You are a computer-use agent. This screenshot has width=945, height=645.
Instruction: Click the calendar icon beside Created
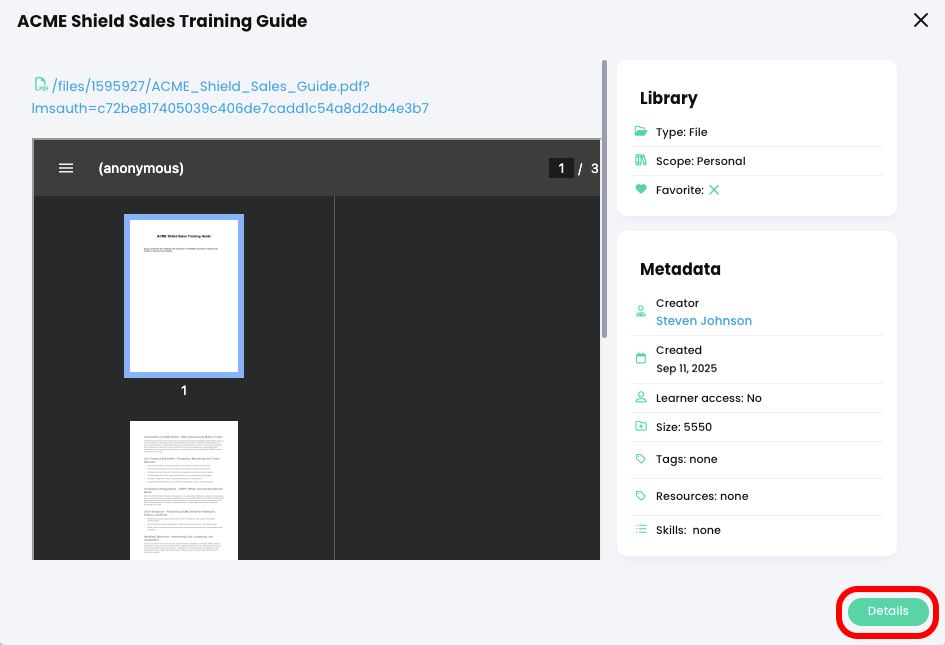point(641,358)
